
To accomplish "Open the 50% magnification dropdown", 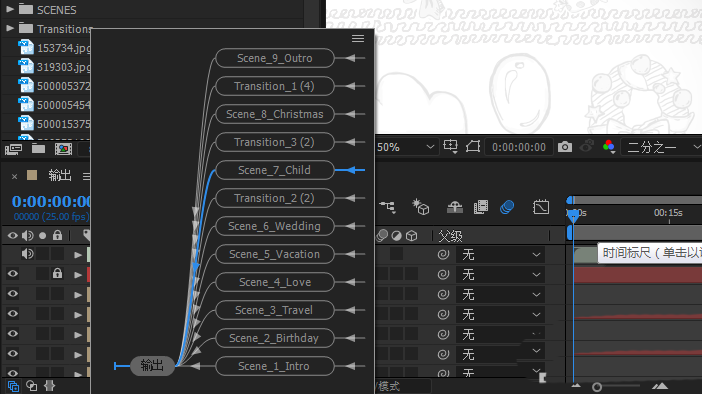I will [x=406, y=147].
